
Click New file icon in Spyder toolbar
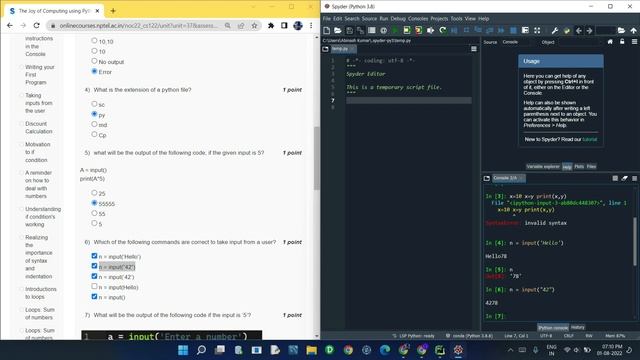[327, 31]
